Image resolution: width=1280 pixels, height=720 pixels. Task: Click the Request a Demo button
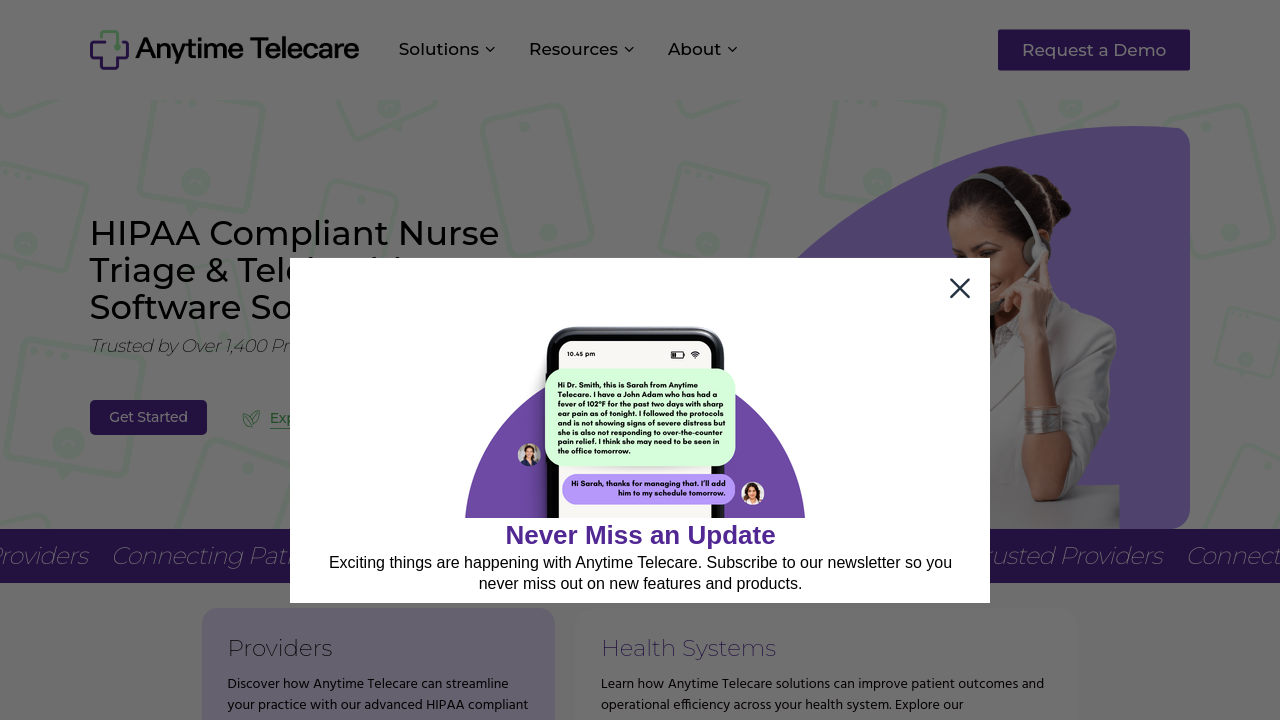coord(1094,50)
